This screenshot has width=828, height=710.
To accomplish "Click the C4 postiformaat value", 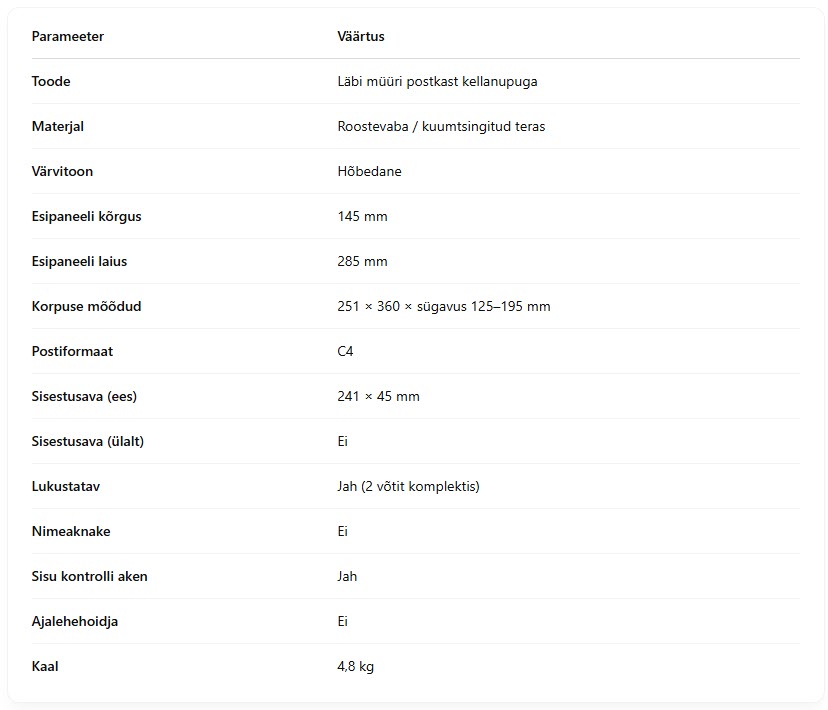I will click(x=345, y=351).
